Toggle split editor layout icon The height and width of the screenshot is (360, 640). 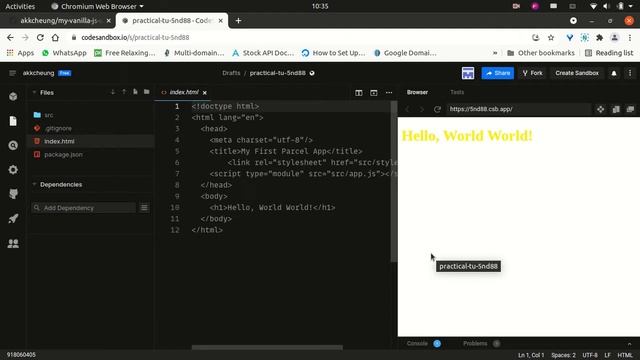click(359, 93)
